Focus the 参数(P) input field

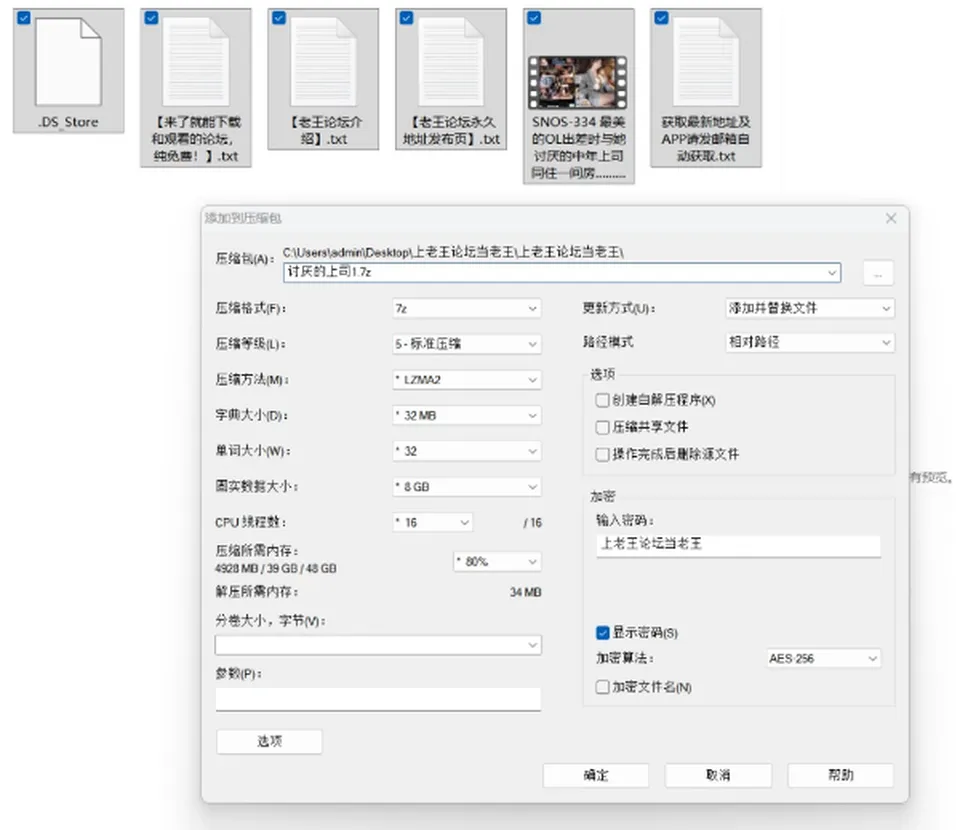coord(378,698)
